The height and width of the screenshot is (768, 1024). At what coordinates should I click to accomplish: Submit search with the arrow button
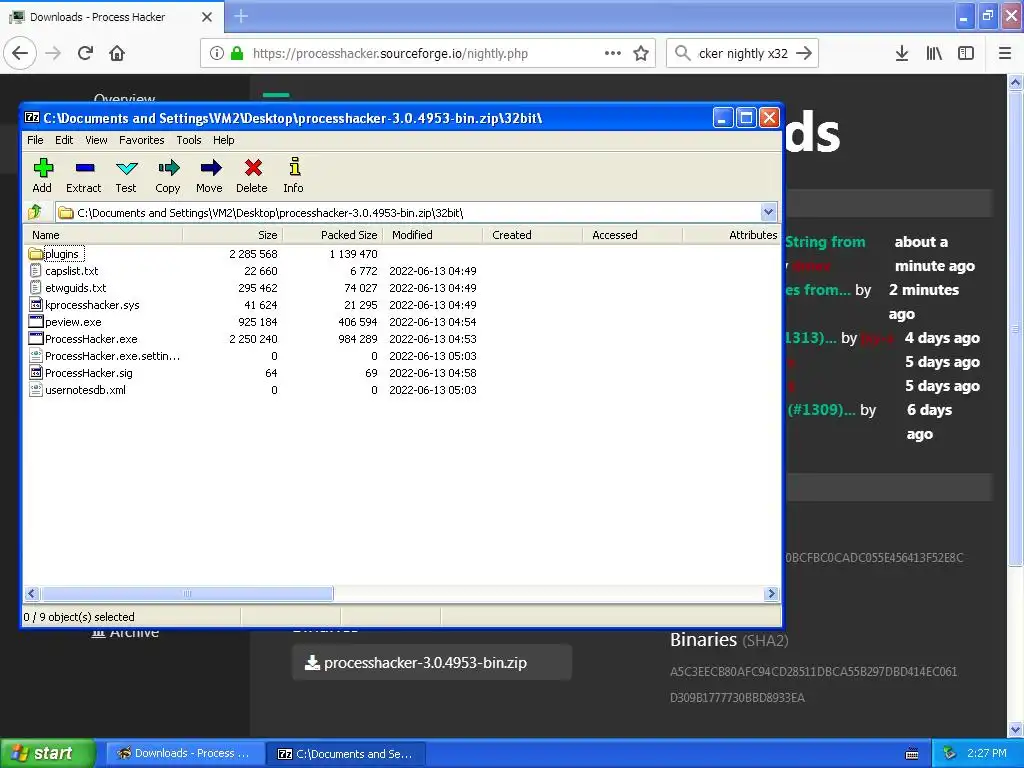point(804,53)
